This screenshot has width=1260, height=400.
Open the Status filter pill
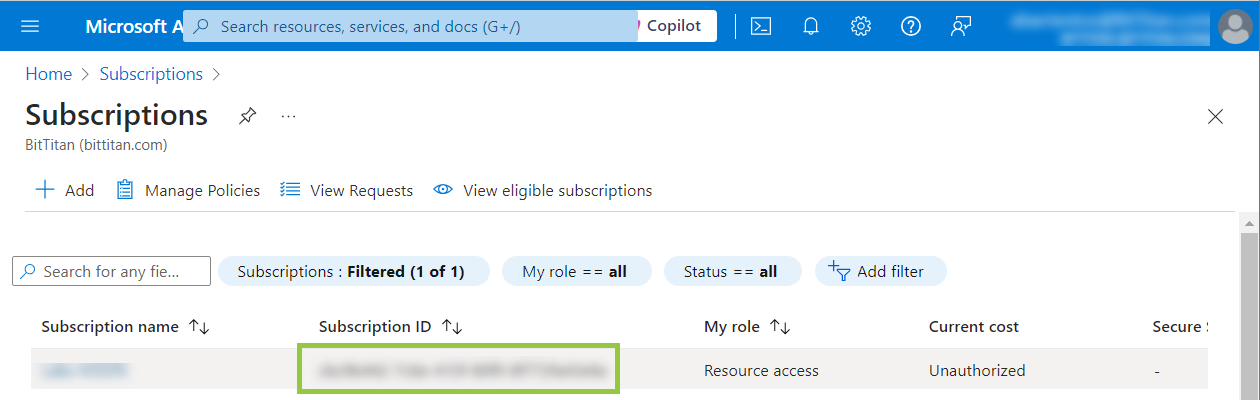(731, 271)
